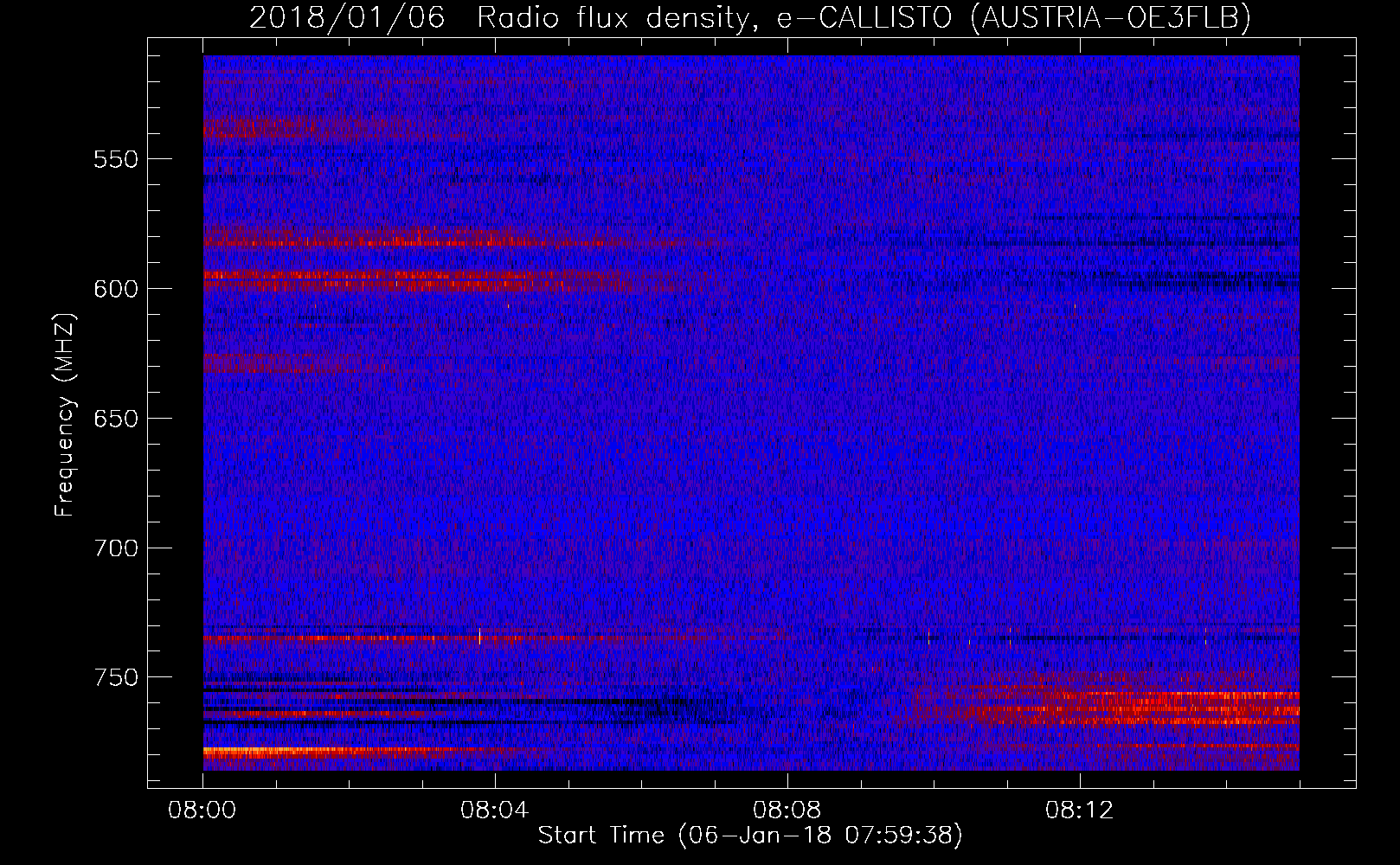The width and height of the screenshot is (1400, 865).
Task: Click the 08:12 time tick label
Action: [1080, 811]
